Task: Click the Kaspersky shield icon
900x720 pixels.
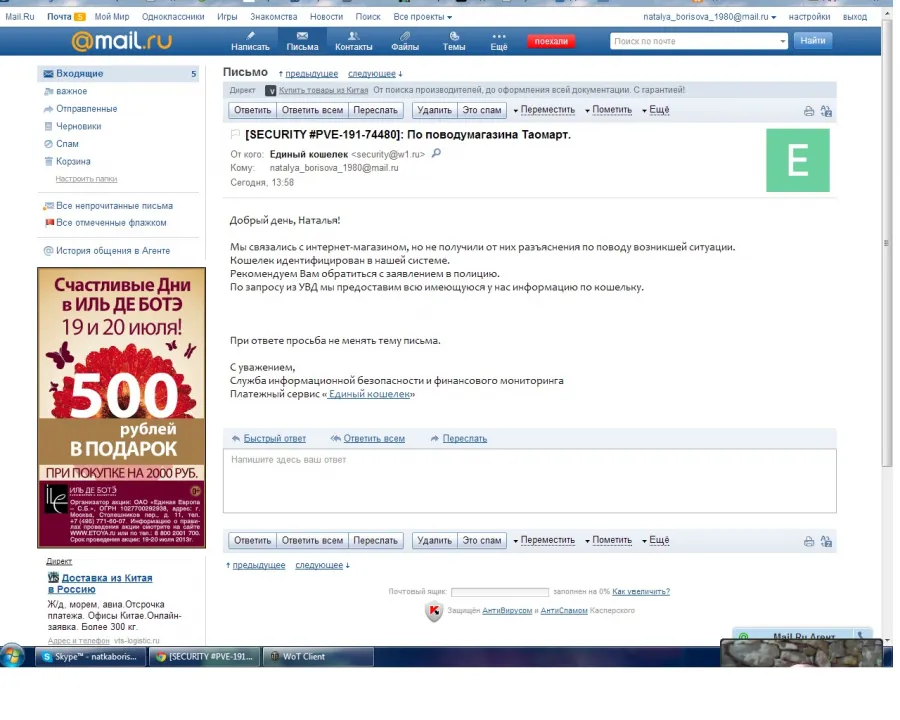Action: pos(434,611)
